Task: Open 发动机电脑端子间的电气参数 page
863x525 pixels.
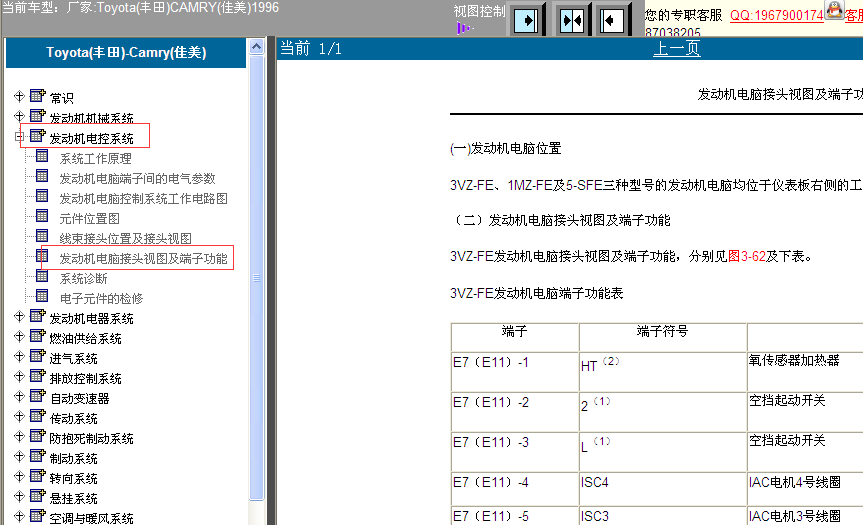Action: coord(138,179)
